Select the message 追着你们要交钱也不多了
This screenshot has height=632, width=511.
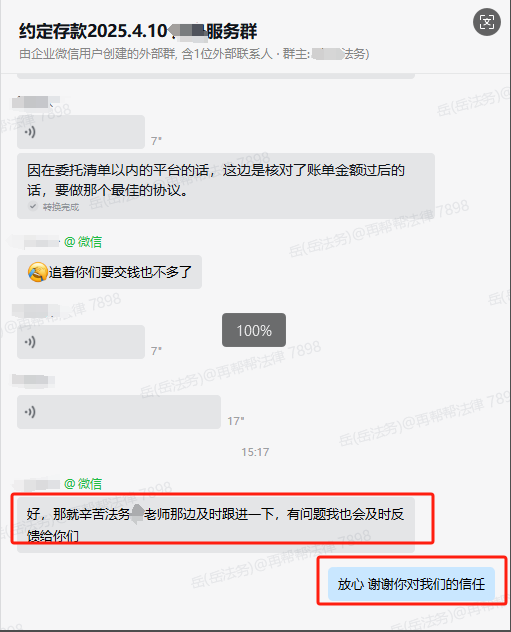[109, 272]
